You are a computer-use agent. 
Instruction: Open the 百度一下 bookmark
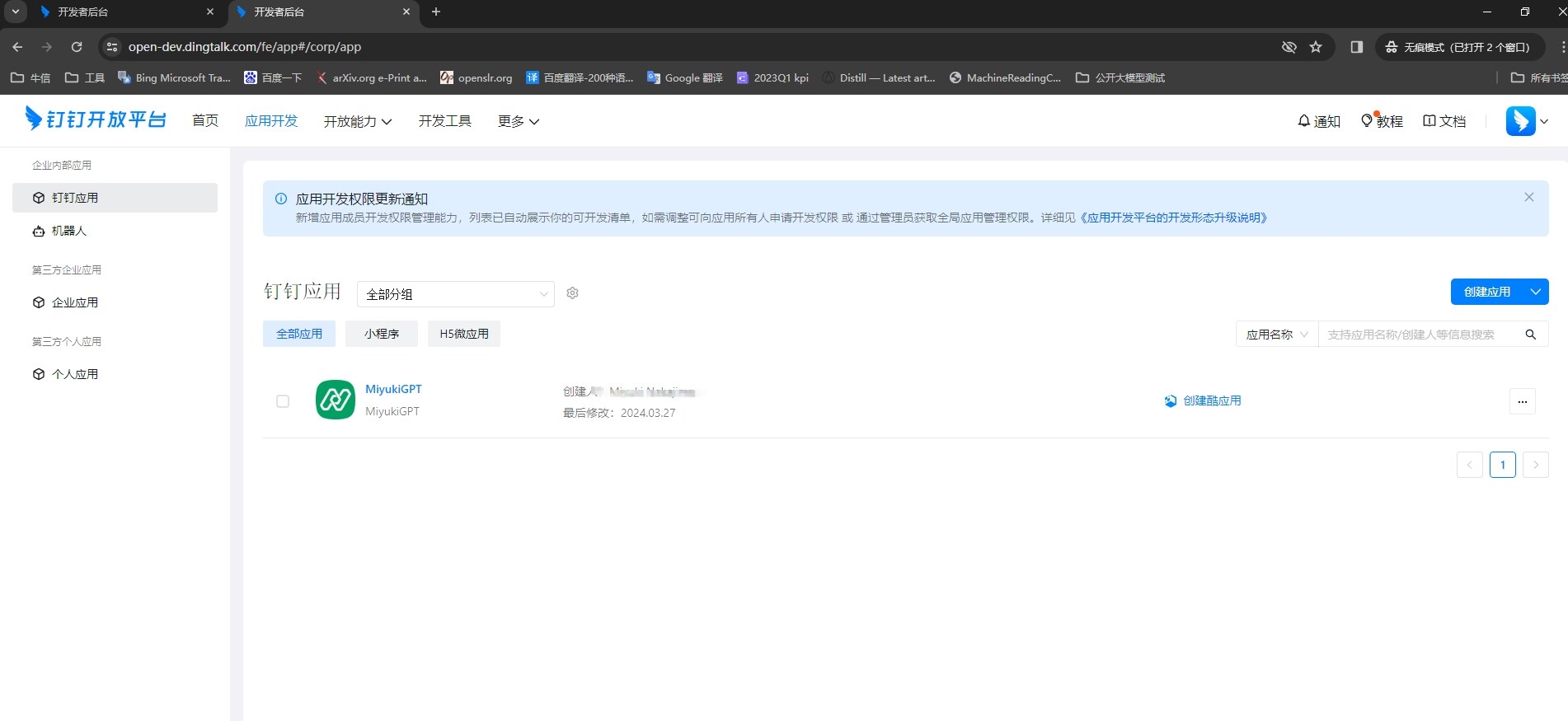tap(273, 77)
